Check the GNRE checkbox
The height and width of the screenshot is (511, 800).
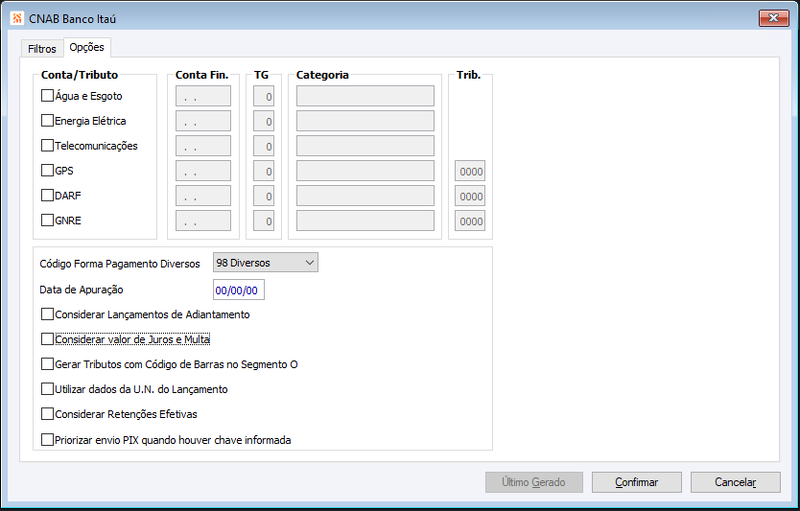pyautogui.click(x=47, y=220)
